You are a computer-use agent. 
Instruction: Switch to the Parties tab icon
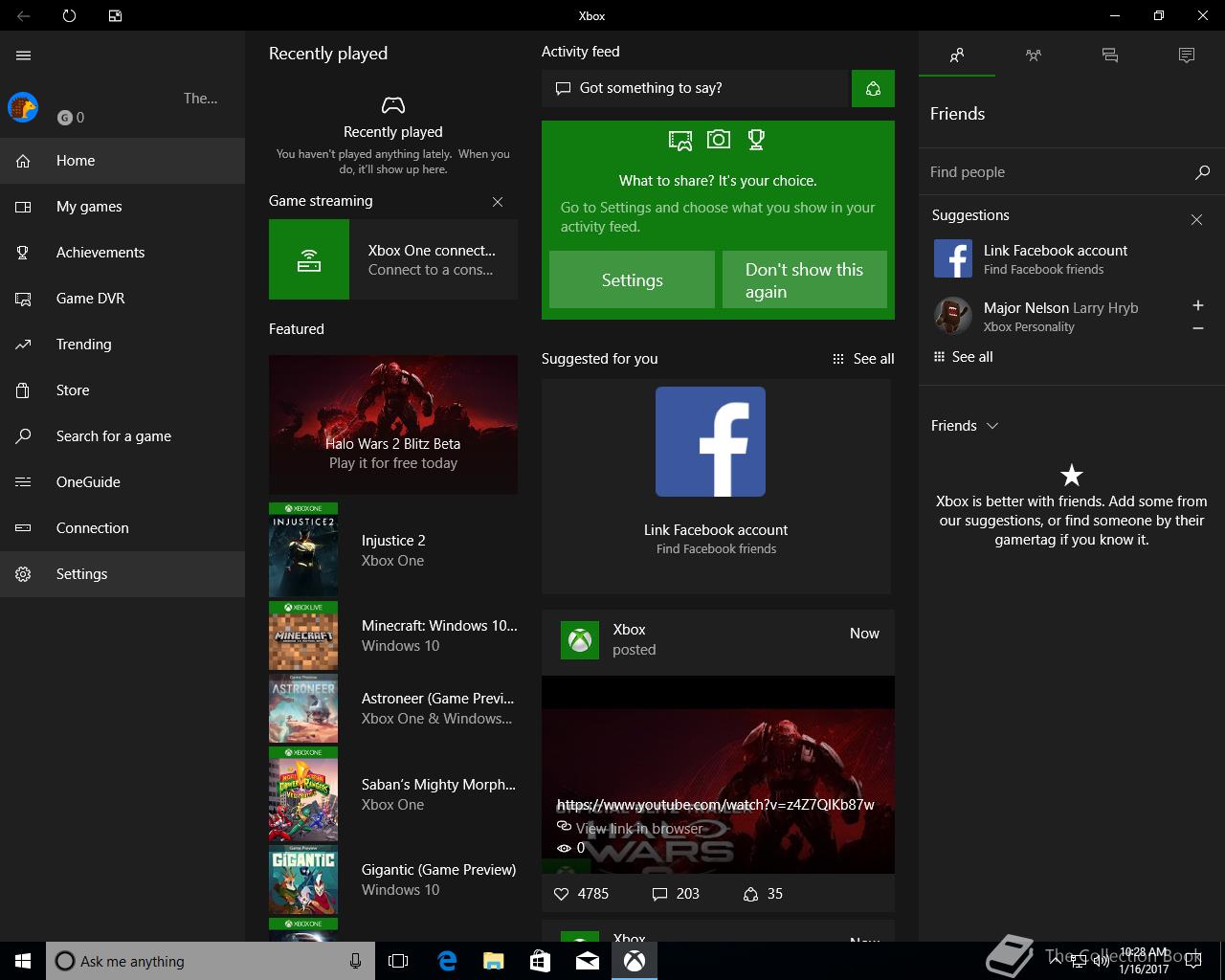[1034, 55]
